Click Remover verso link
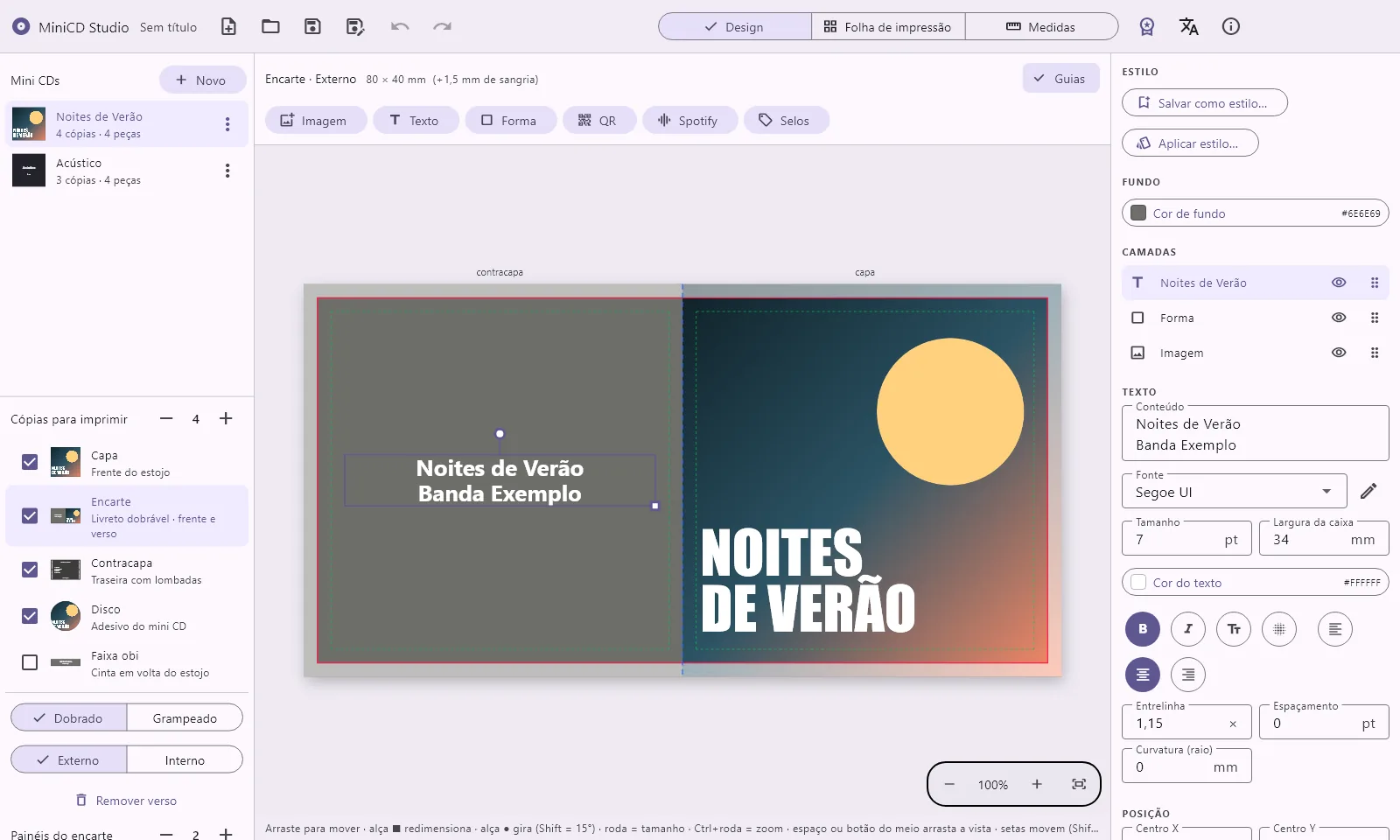This screenshot has height=840, width=1400. coord(127,800)
